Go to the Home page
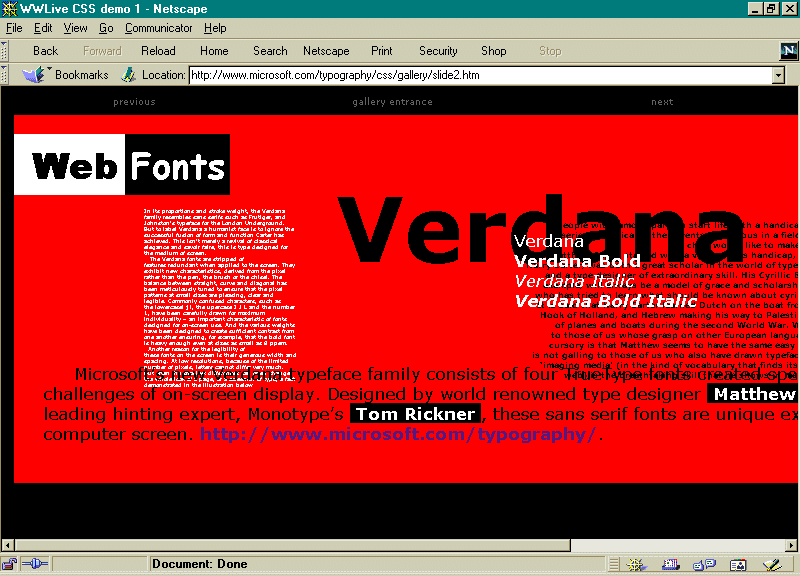Image resolution: width=800 pixels, height=576 pixels. click(x=214, y=51)
